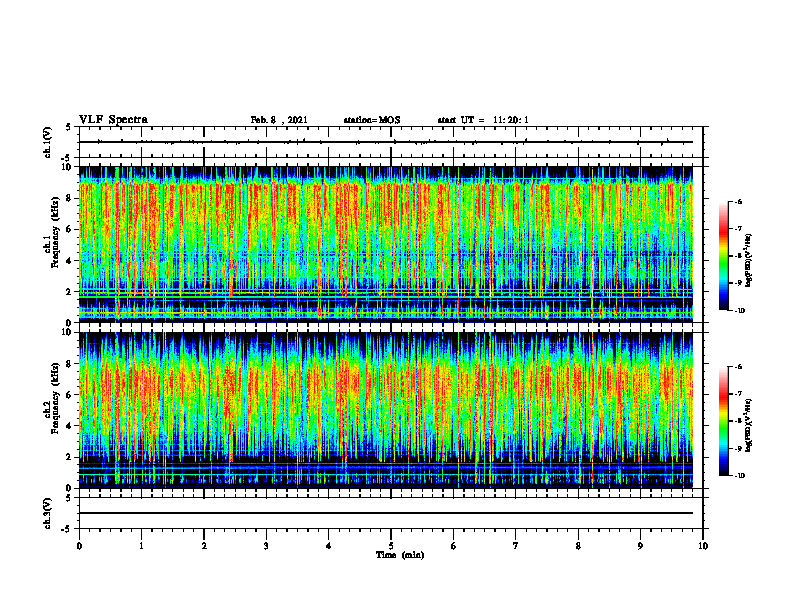Click the ch.2 spectrogram color scale bar
The width and height of the screenshot is (792, 612).
coord(723,421)
